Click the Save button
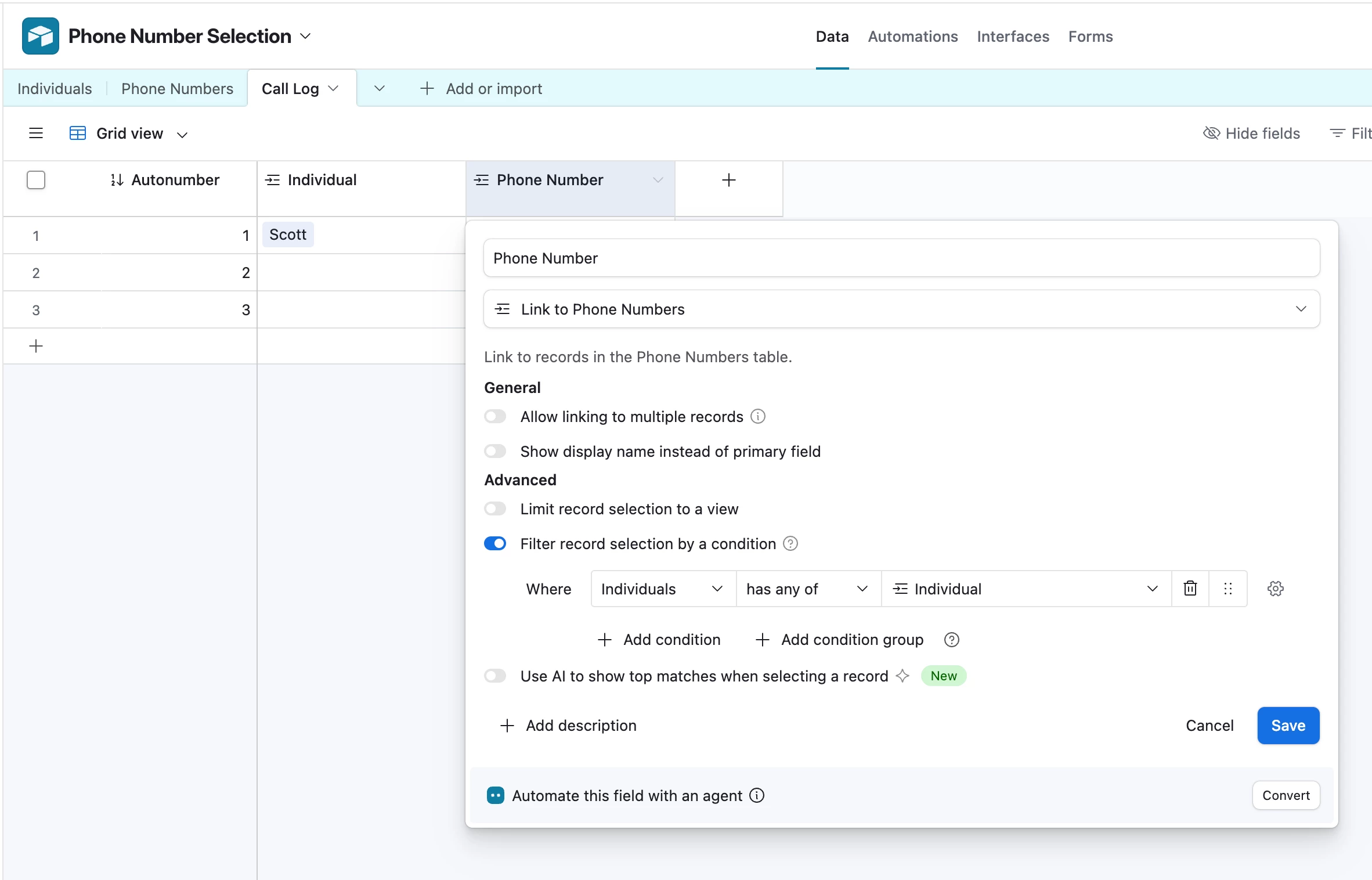Image resolution: width=1372 pixels, height=880 pixels. point(1288,726)
